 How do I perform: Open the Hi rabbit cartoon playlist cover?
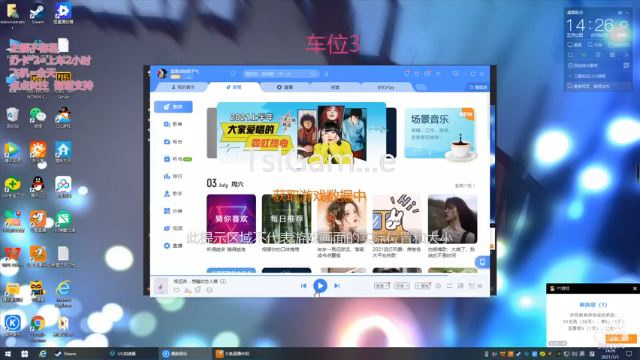click(x=397, y=219)
